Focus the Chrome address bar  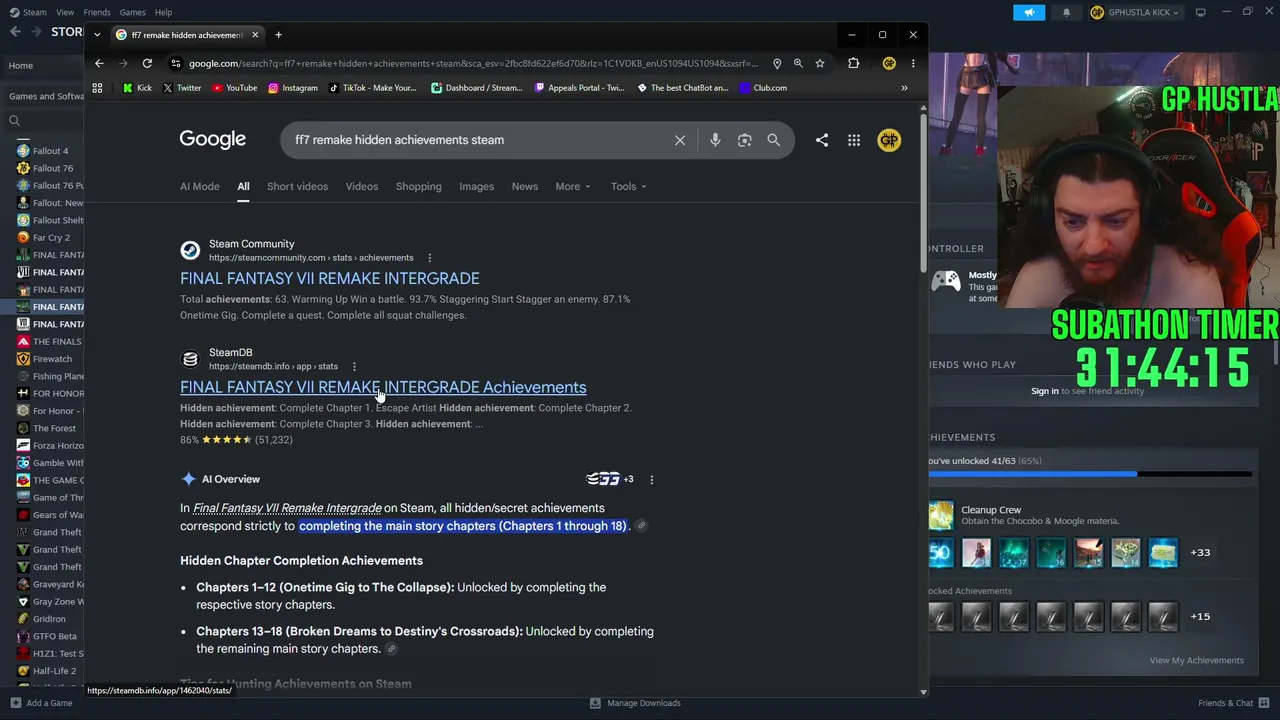473,63
